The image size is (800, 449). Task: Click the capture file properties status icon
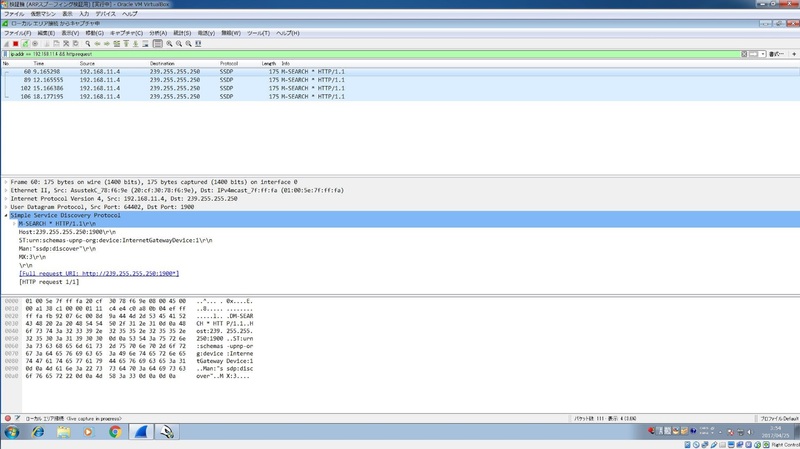pos(18,418)
